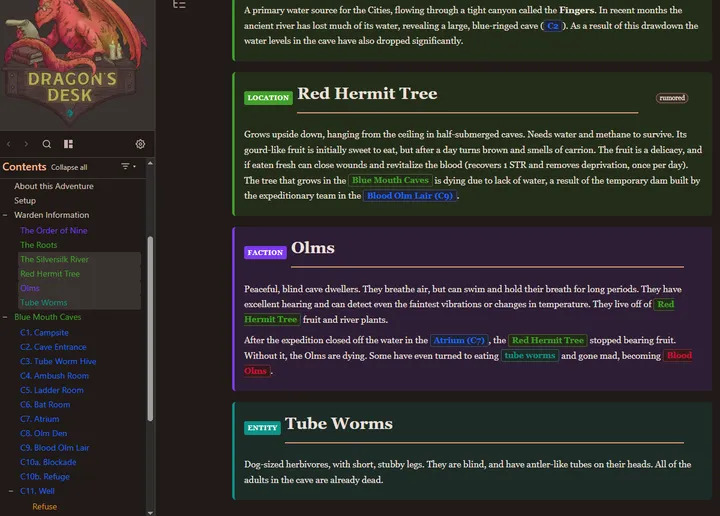This screenshot has height=516, width=720.
Task: Click the Olms heading
Action: [313, 248]
